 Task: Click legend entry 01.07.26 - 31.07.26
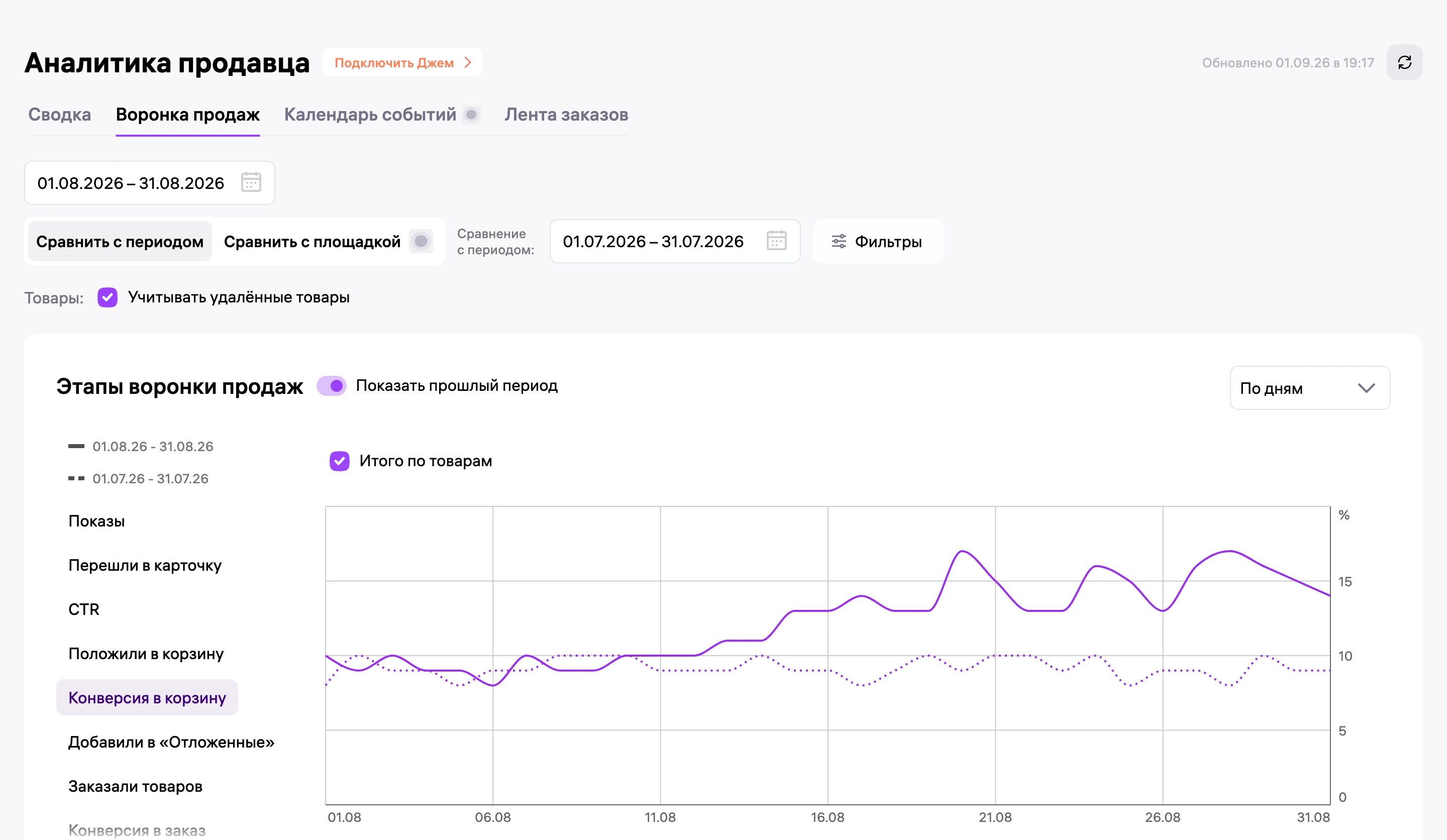point(138,479)
